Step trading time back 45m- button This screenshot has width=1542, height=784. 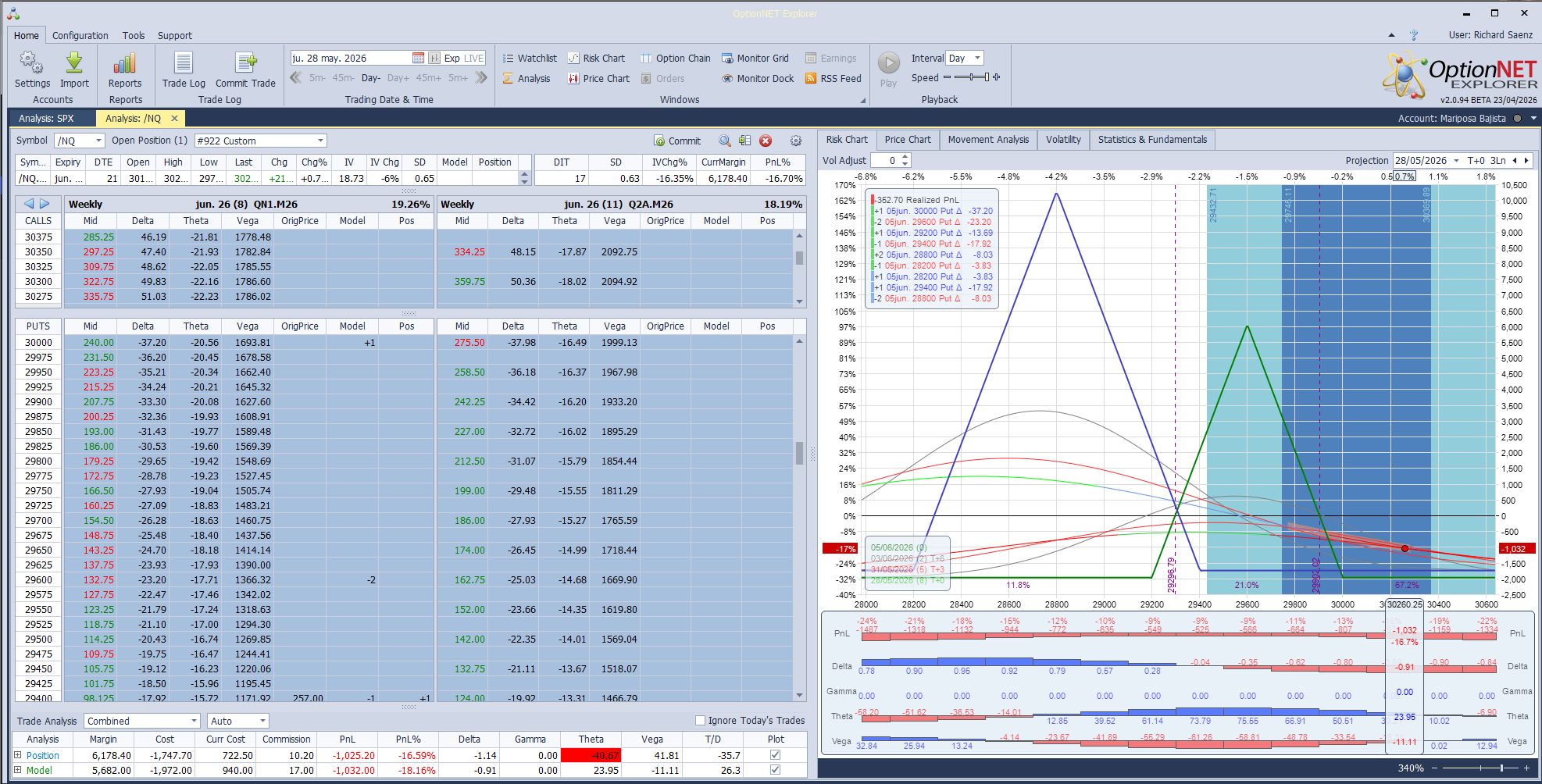344,78
